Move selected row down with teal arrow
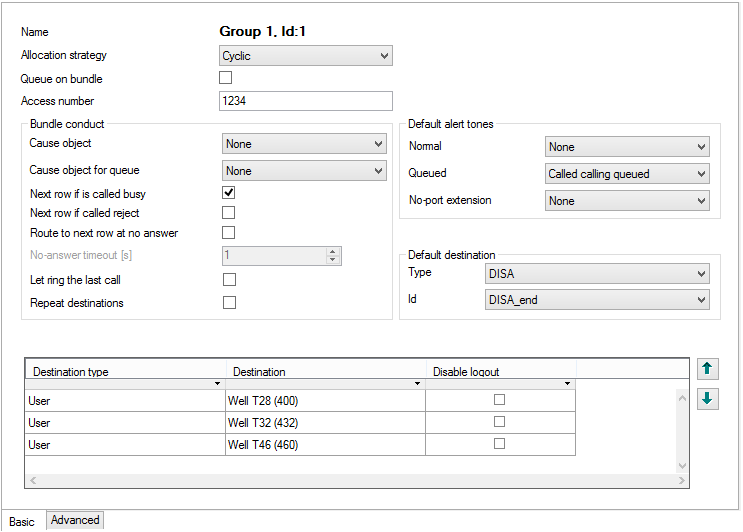The width and height of the screenshot is (743, 532). 707,398
